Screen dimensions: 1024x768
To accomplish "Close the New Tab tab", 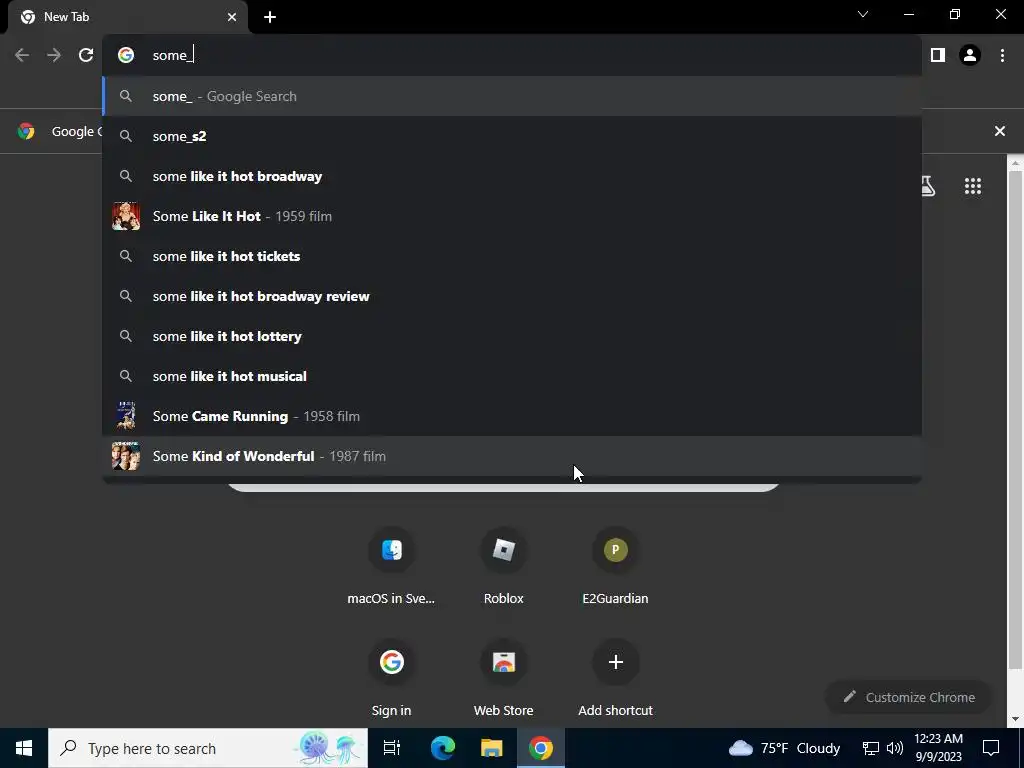I will pyautogui.click(x=232, y=17).
